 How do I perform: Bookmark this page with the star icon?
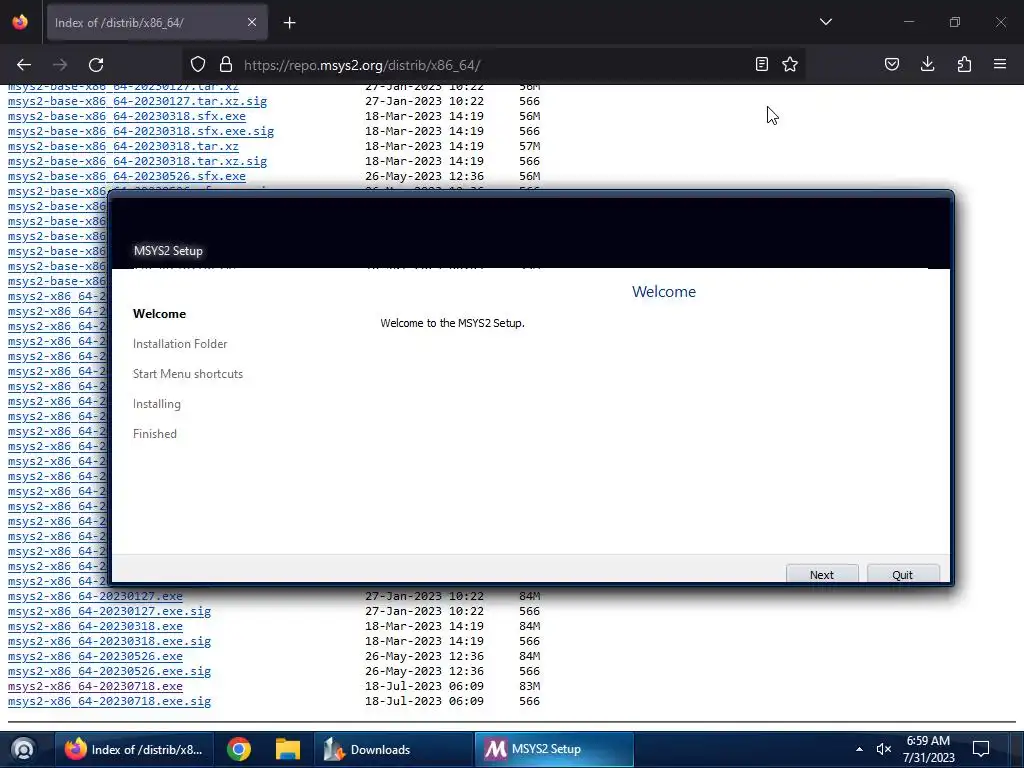(790, 64)
